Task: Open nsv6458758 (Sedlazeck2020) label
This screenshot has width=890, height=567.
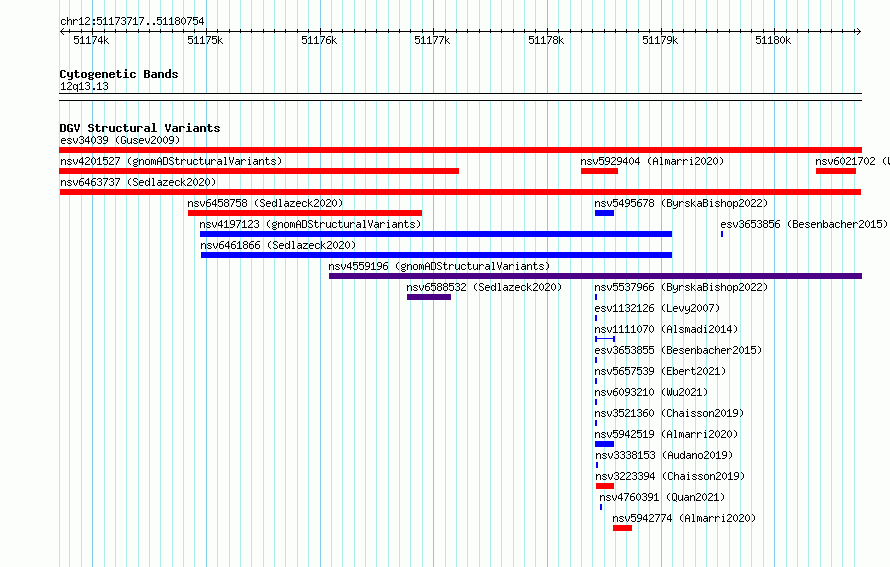Action: [265, 203]
